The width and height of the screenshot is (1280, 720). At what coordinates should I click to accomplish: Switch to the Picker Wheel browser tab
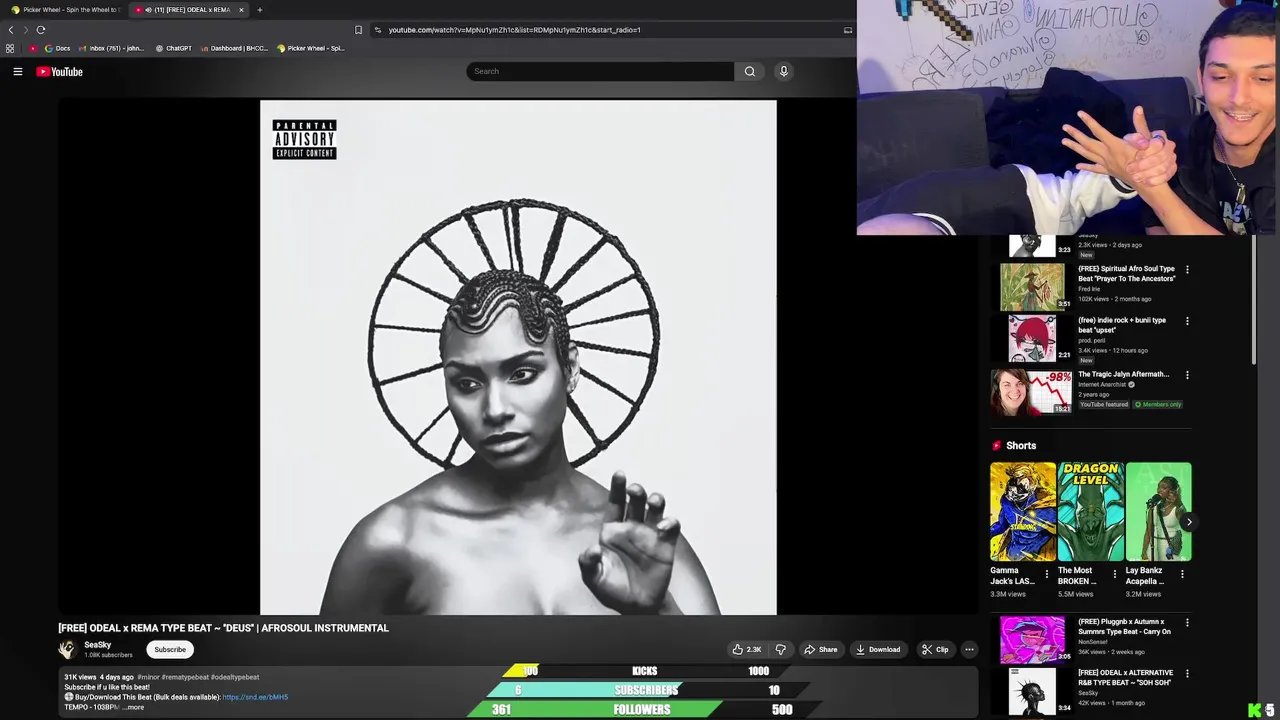[65, 10]
